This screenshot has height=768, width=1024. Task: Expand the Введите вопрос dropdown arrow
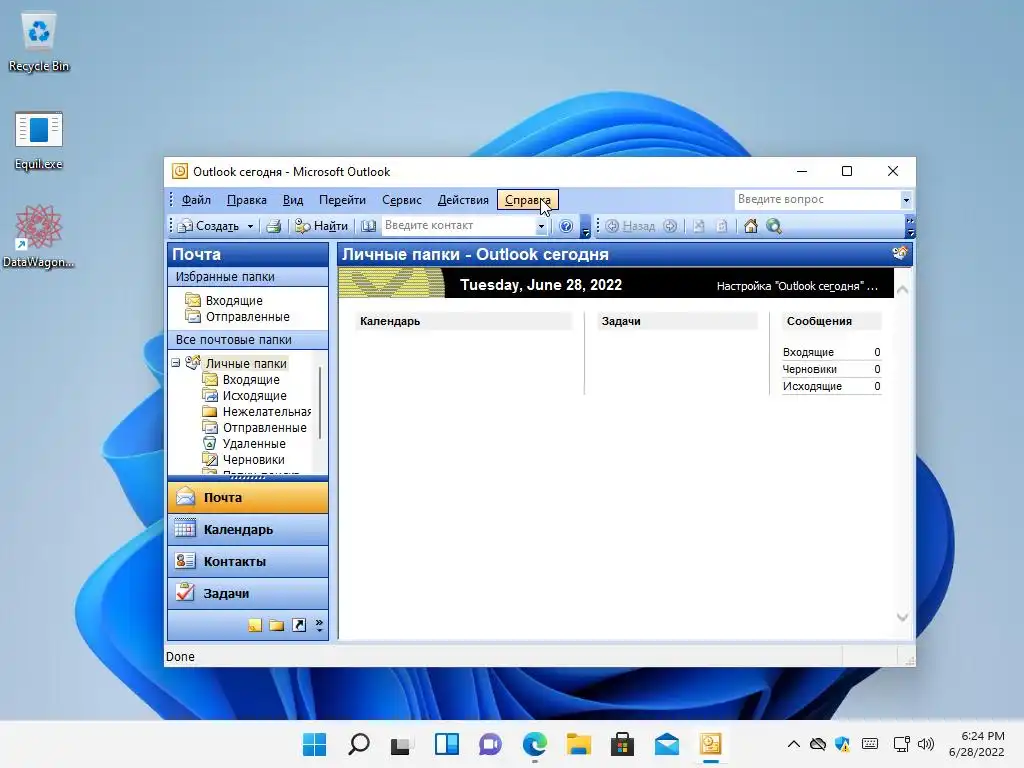tap(906, 200)
